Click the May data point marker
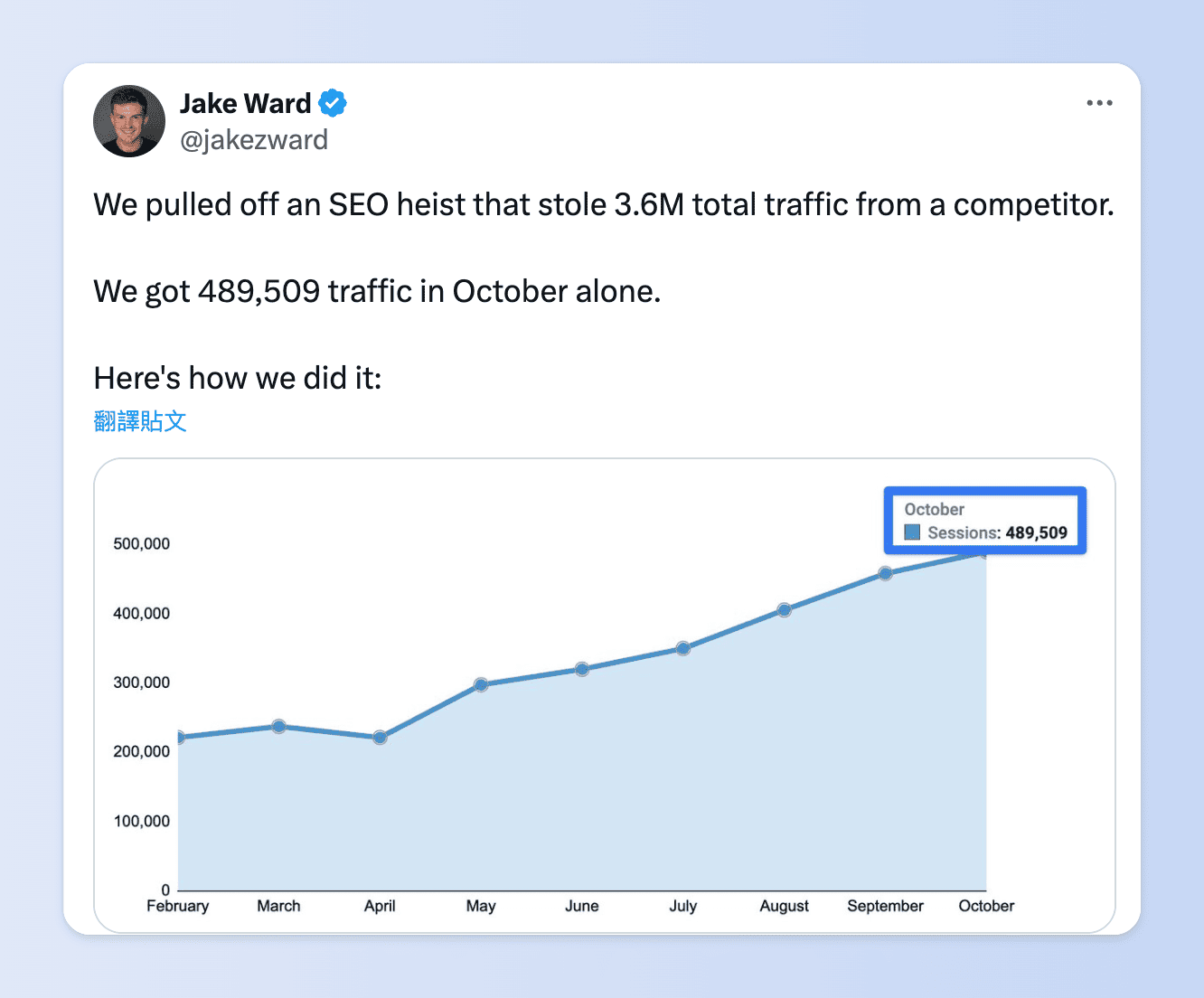The image size is (1204, 998). (481, 684)
